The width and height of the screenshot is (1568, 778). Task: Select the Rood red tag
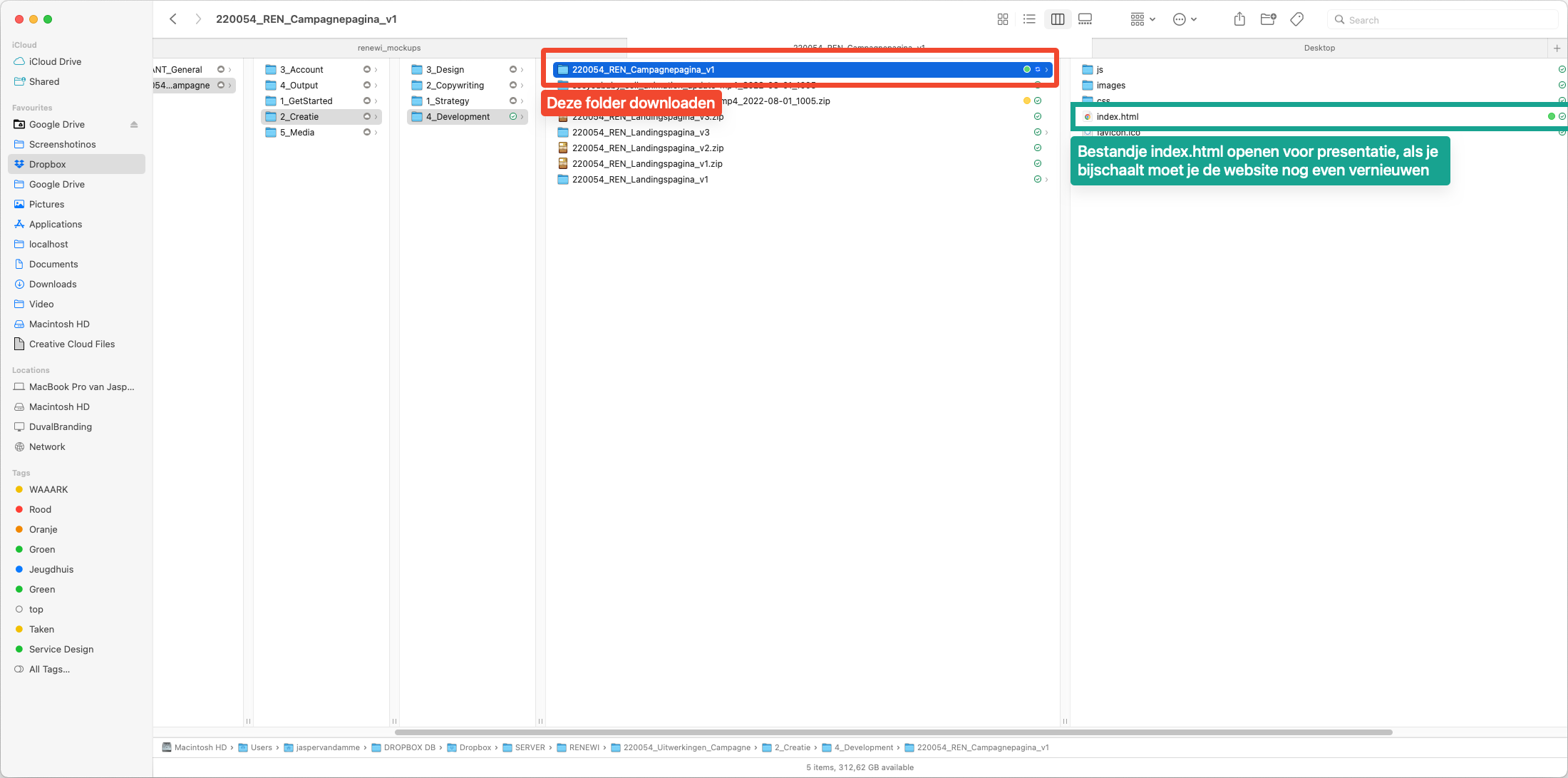pyautogui.click(x=40, y=509)
